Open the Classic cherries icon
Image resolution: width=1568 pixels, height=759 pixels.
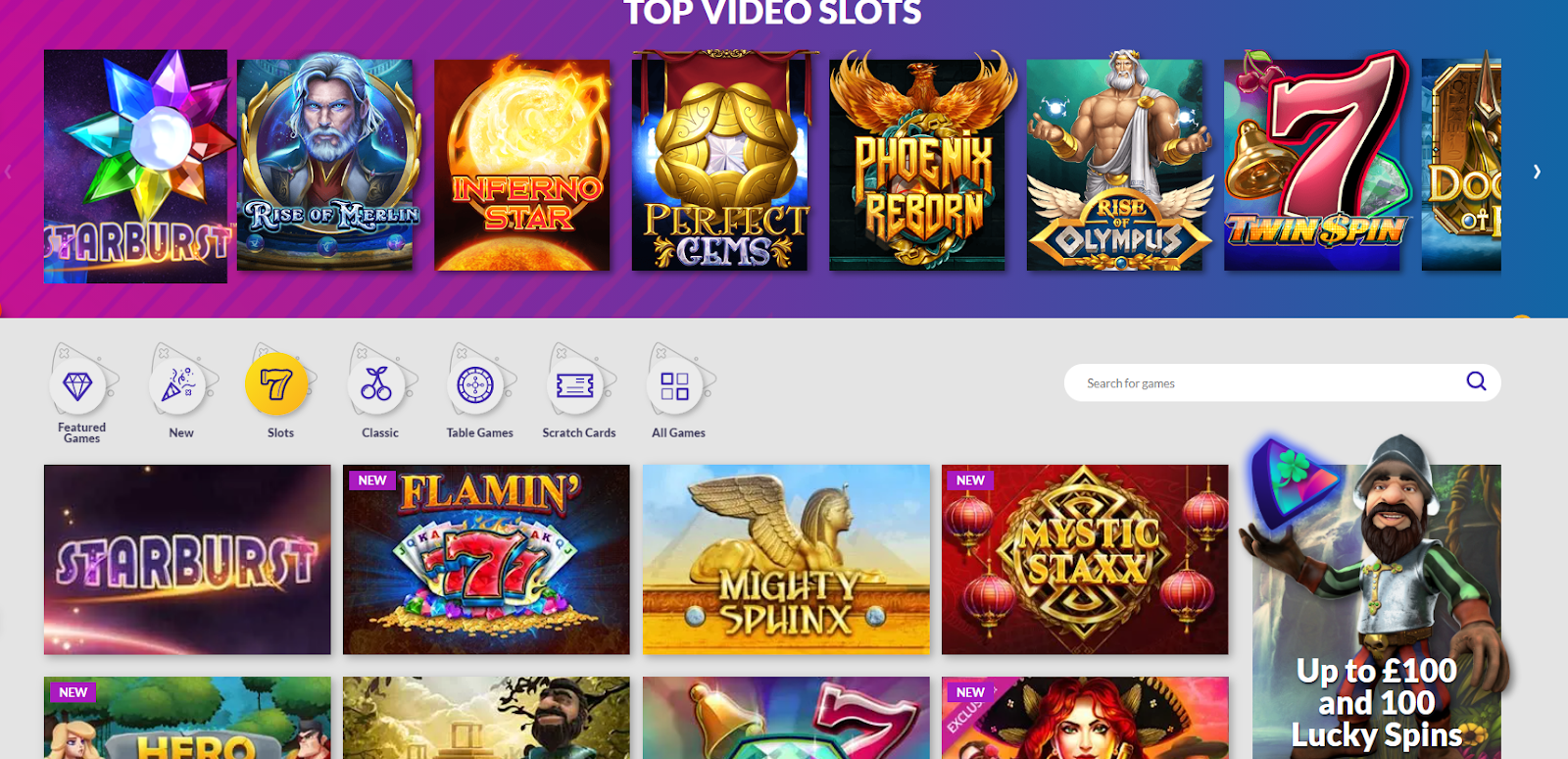(376, 385)
